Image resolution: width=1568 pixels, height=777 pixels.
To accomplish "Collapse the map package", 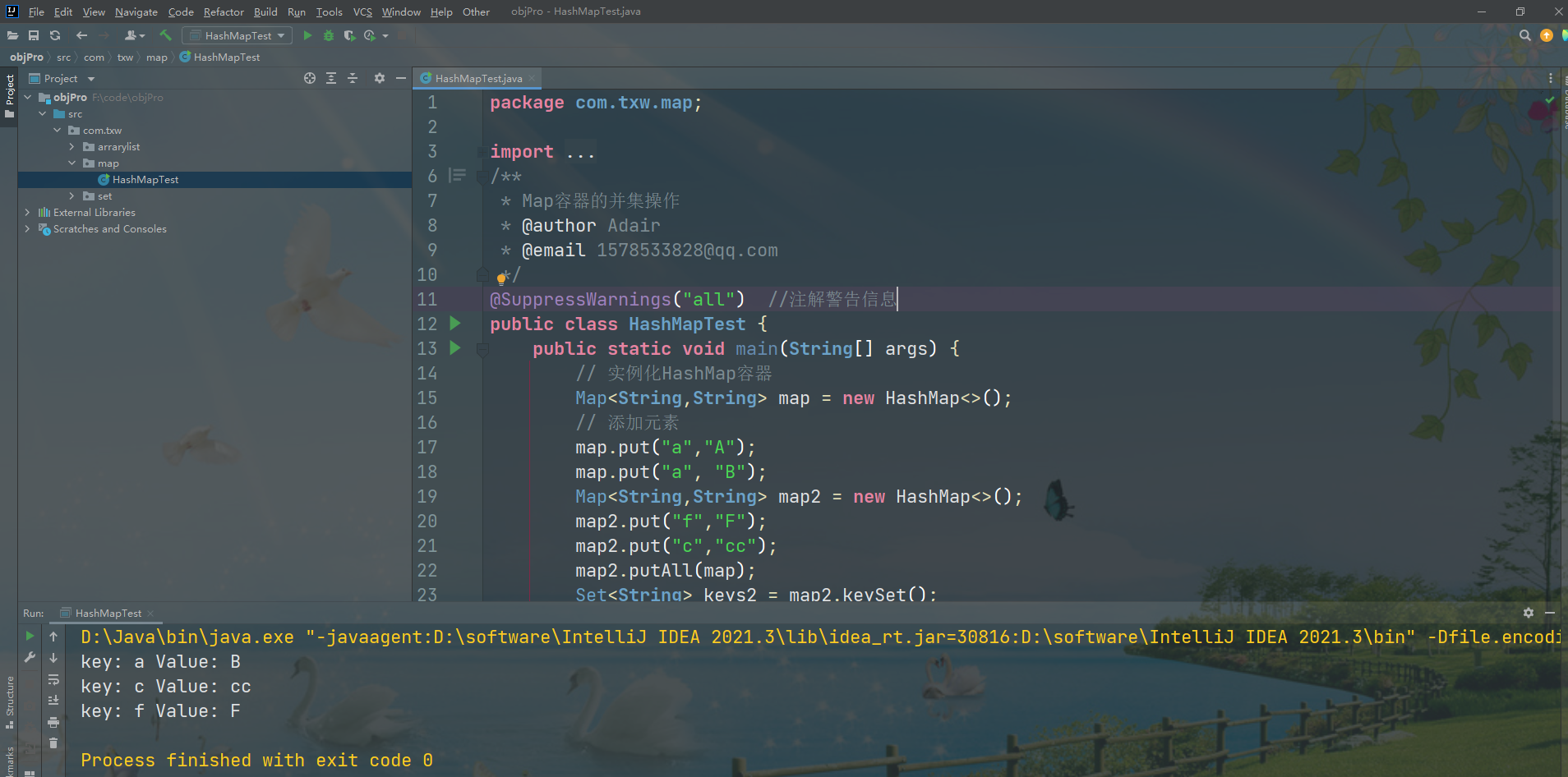I will (x=72, y=163).
